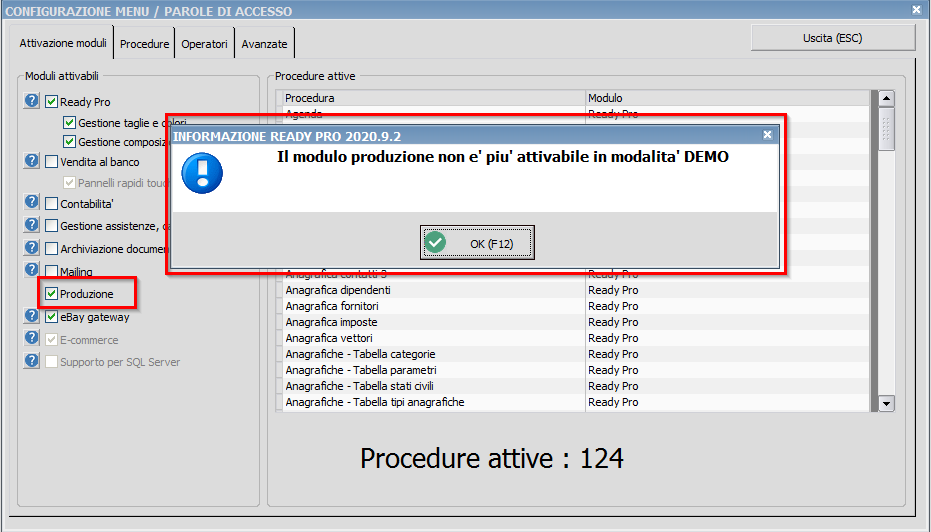Sort by the Modulo column header

[x=728, y=98]
